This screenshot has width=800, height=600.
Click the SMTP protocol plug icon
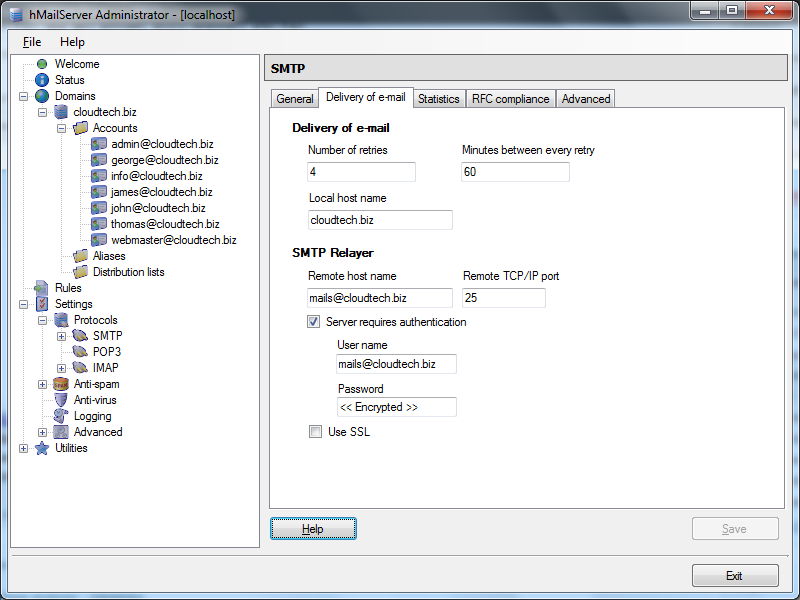tap(80, 336)
